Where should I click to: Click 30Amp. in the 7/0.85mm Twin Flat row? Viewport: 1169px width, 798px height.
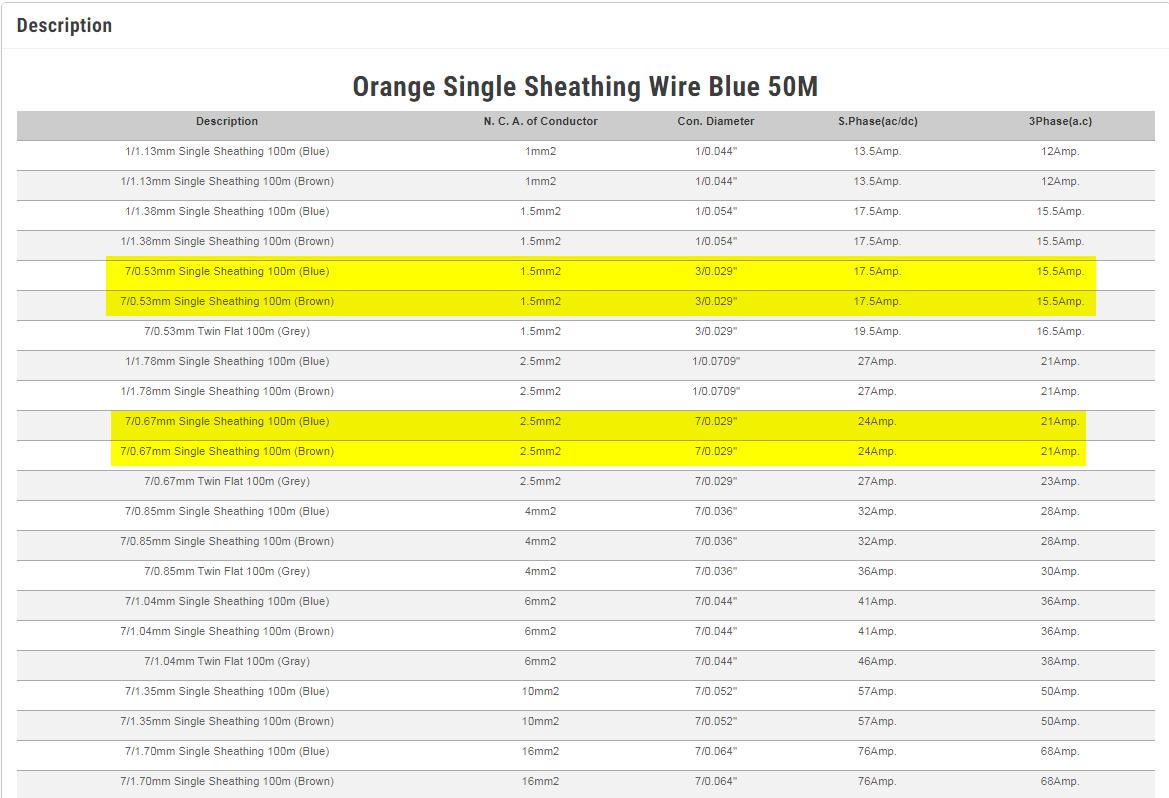(1060, 571)
